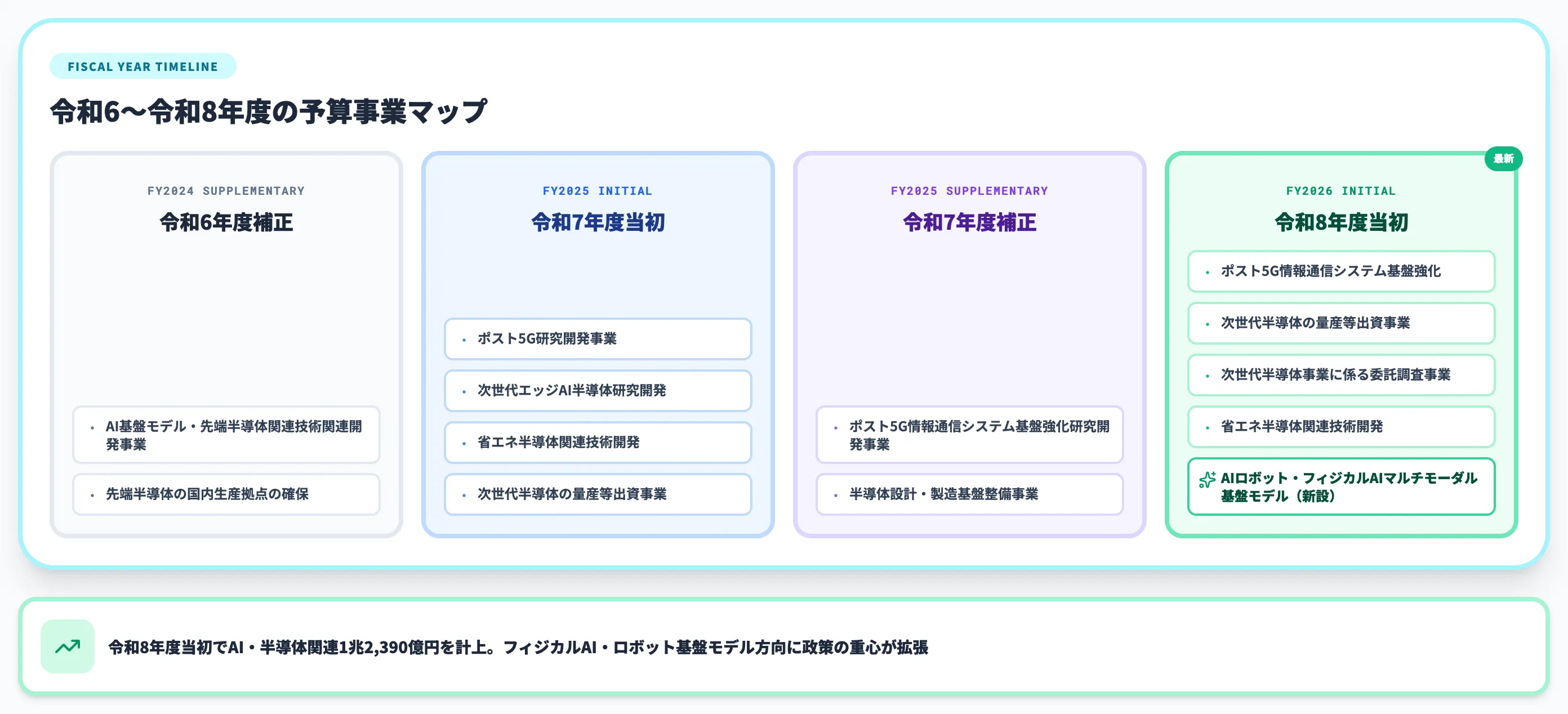Click the trending-up arrow icon in summary banner

click(68, 646)
